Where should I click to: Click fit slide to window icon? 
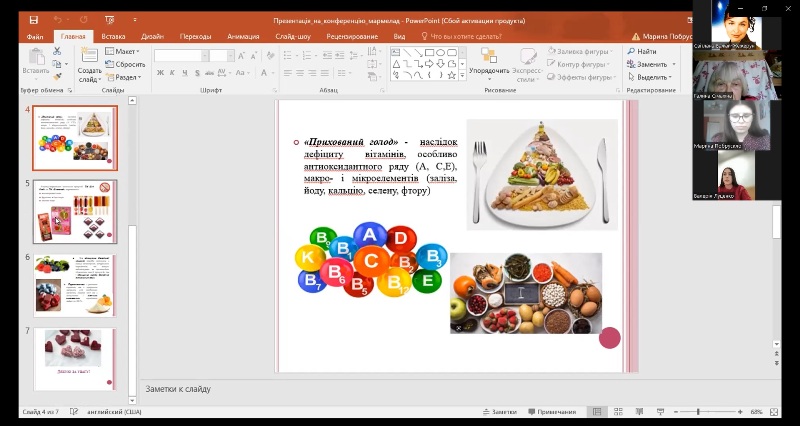coord(776,411)
